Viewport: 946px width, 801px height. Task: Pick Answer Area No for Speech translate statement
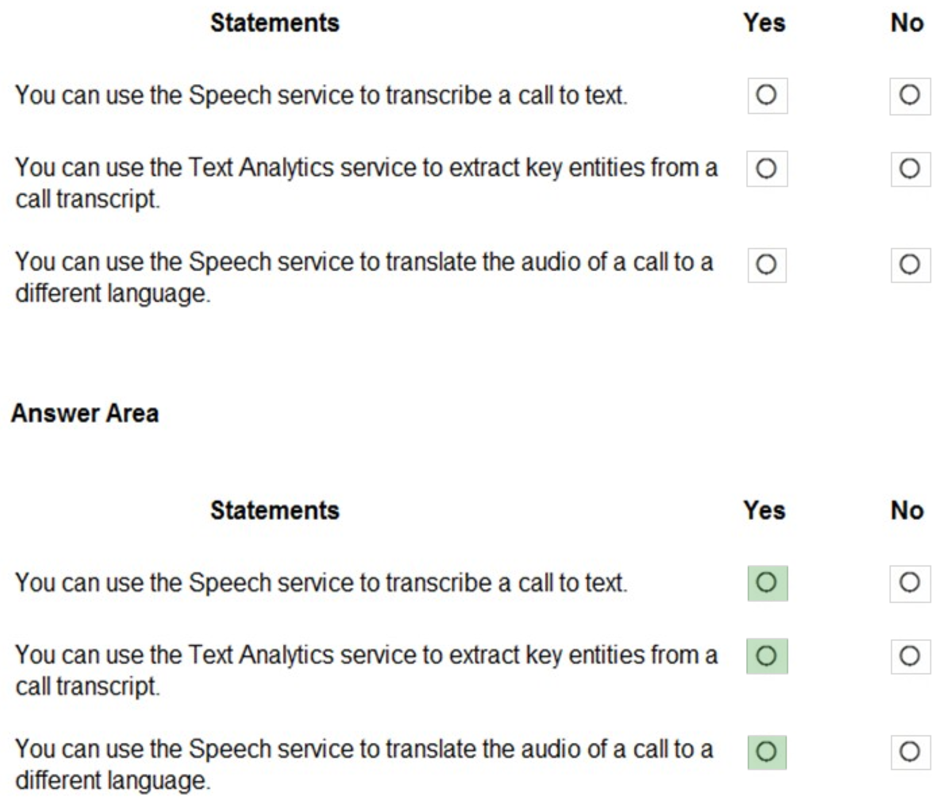point(909,751)
